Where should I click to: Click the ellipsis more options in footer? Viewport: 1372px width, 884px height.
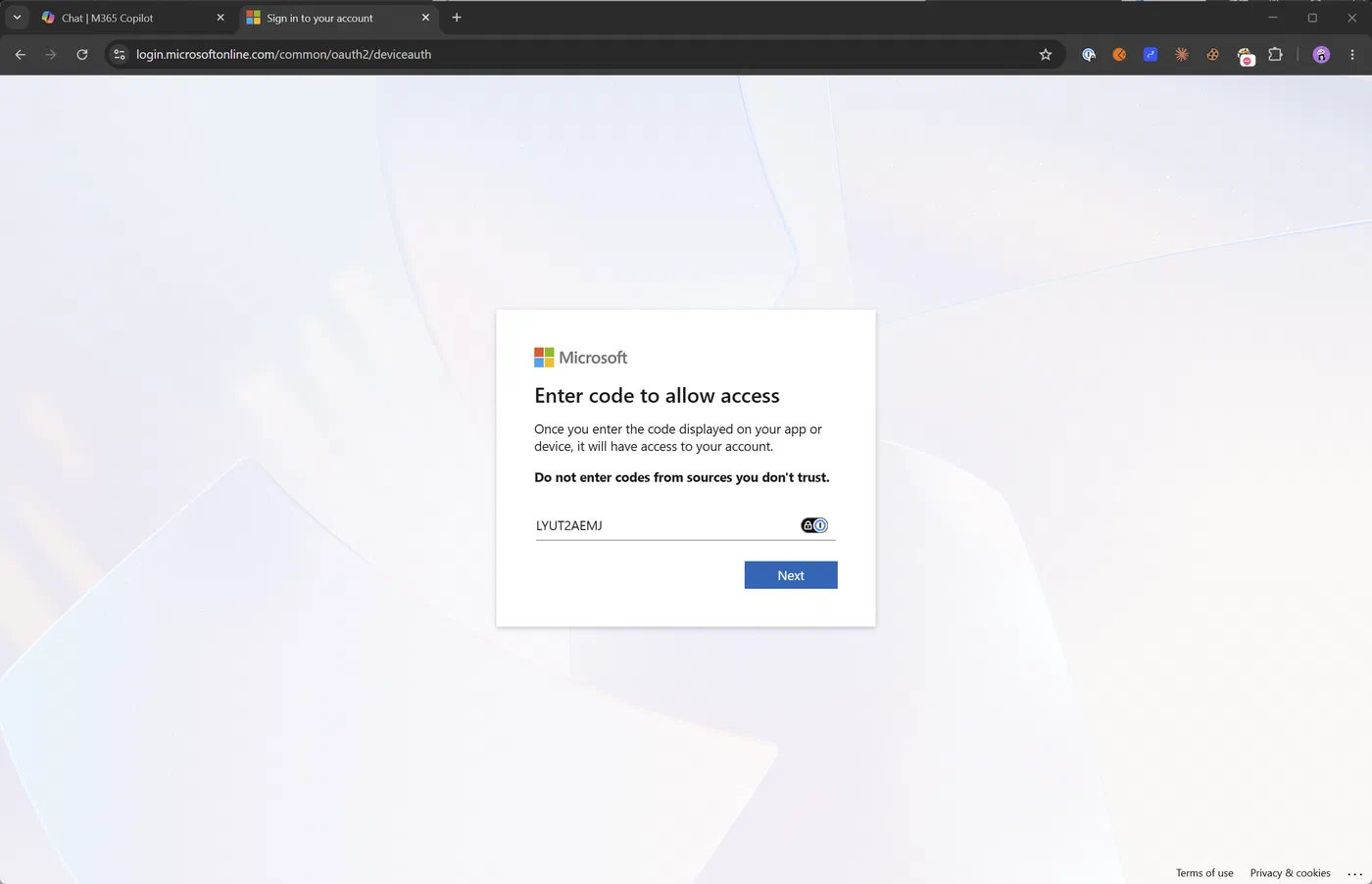(x=1355, y=873)
